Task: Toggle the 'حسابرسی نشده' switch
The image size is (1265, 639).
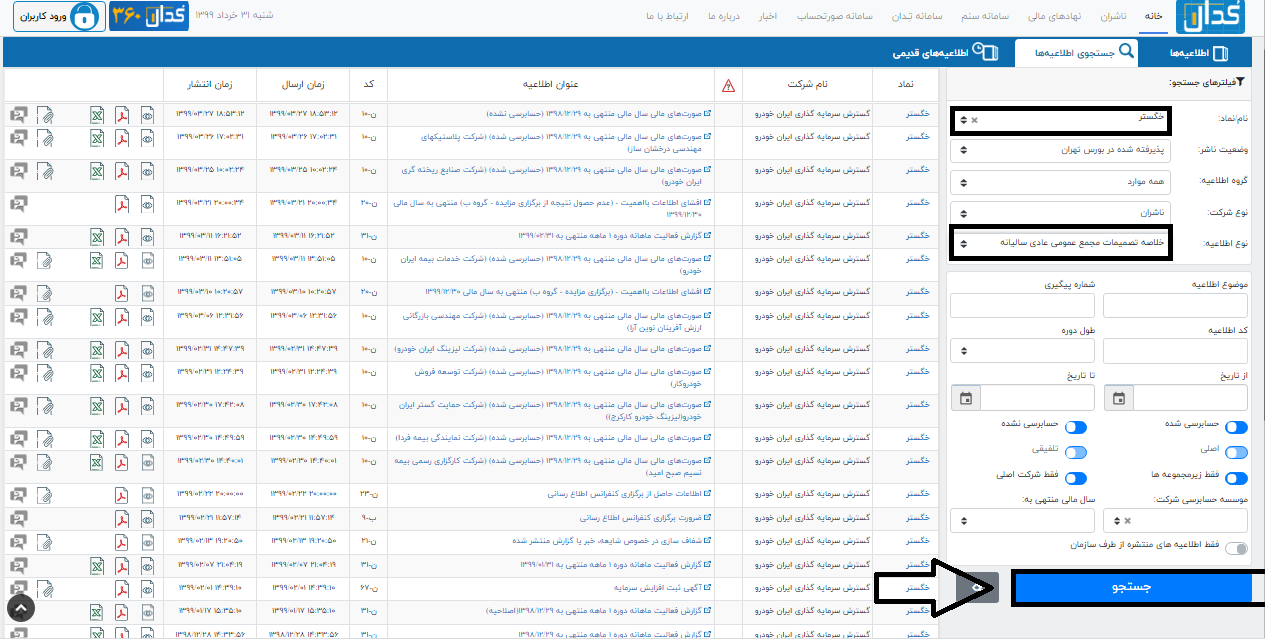Action: (1075, 426)
